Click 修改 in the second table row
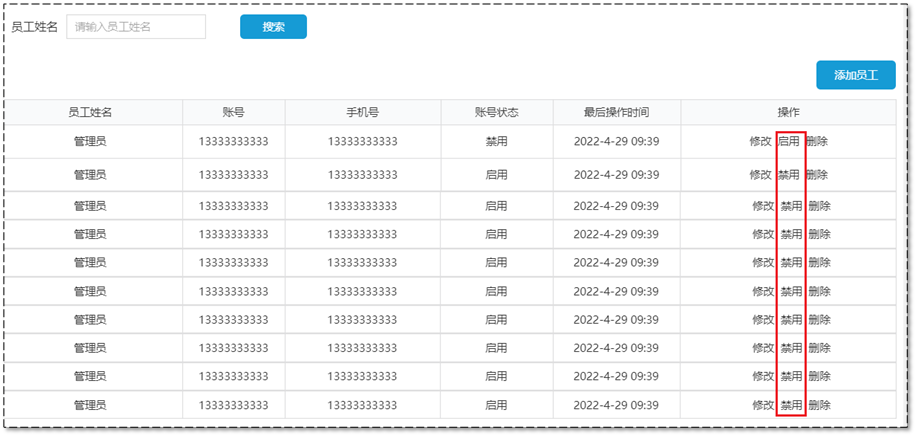This screenshot has width=916, height=436. [x=761, y=175]
